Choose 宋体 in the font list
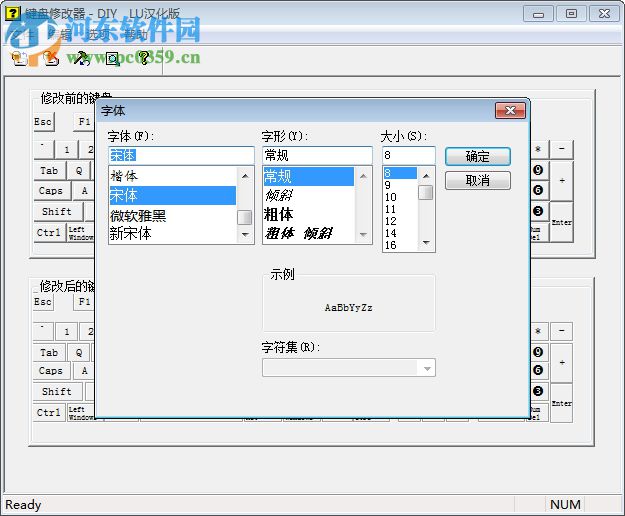625x516 pixels. coord(173,195)
